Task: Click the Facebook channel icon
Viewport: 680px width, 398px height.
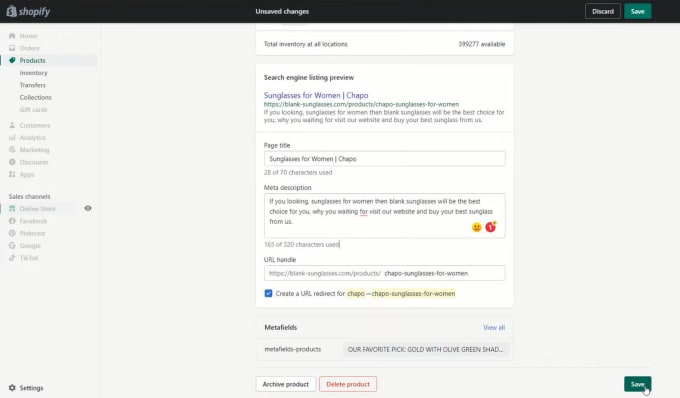Action: (12, 221)
